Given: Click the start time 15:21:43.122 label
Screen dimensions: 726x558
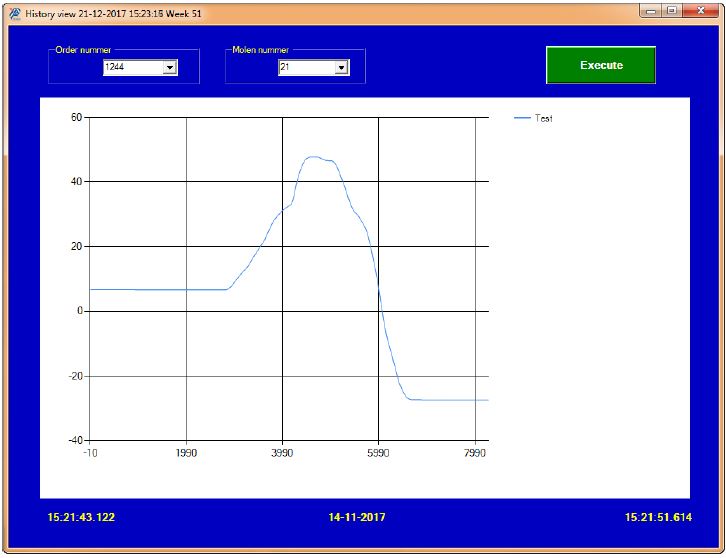Looking at the screenshot, I should point(81,517).
